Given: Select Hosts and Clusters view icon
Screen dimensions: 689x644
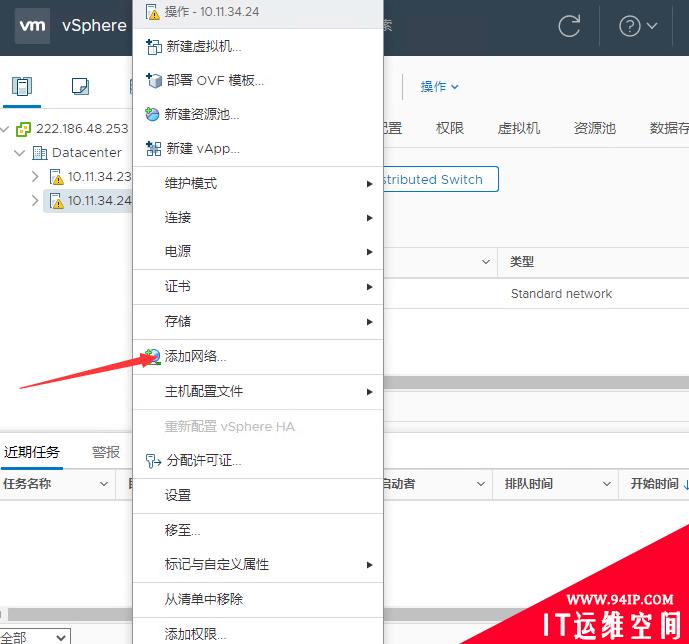Looking at the screenshot, I should [x=22, y=86].
